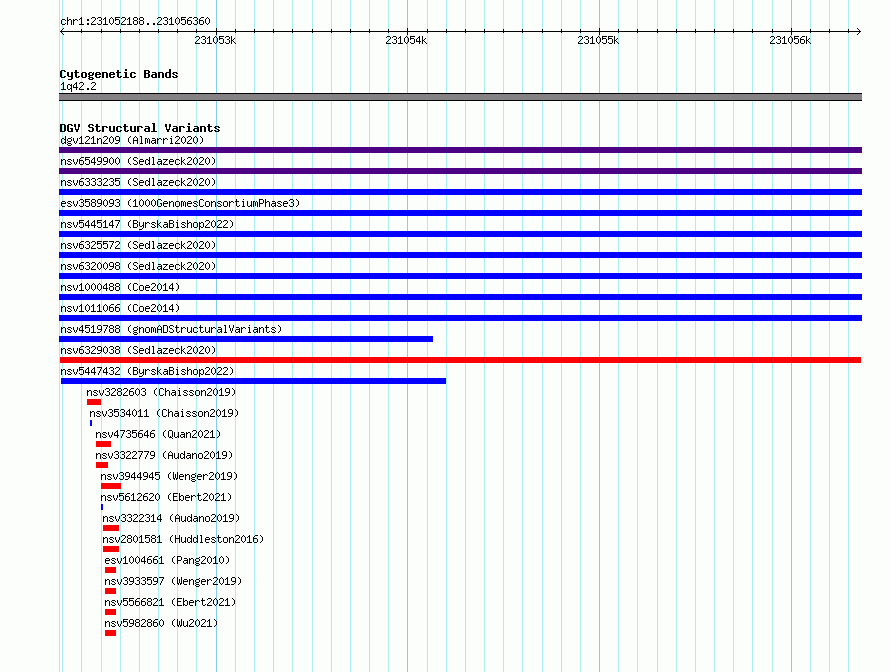Click the red bar for nsv3322779

[x=102, y=465]
